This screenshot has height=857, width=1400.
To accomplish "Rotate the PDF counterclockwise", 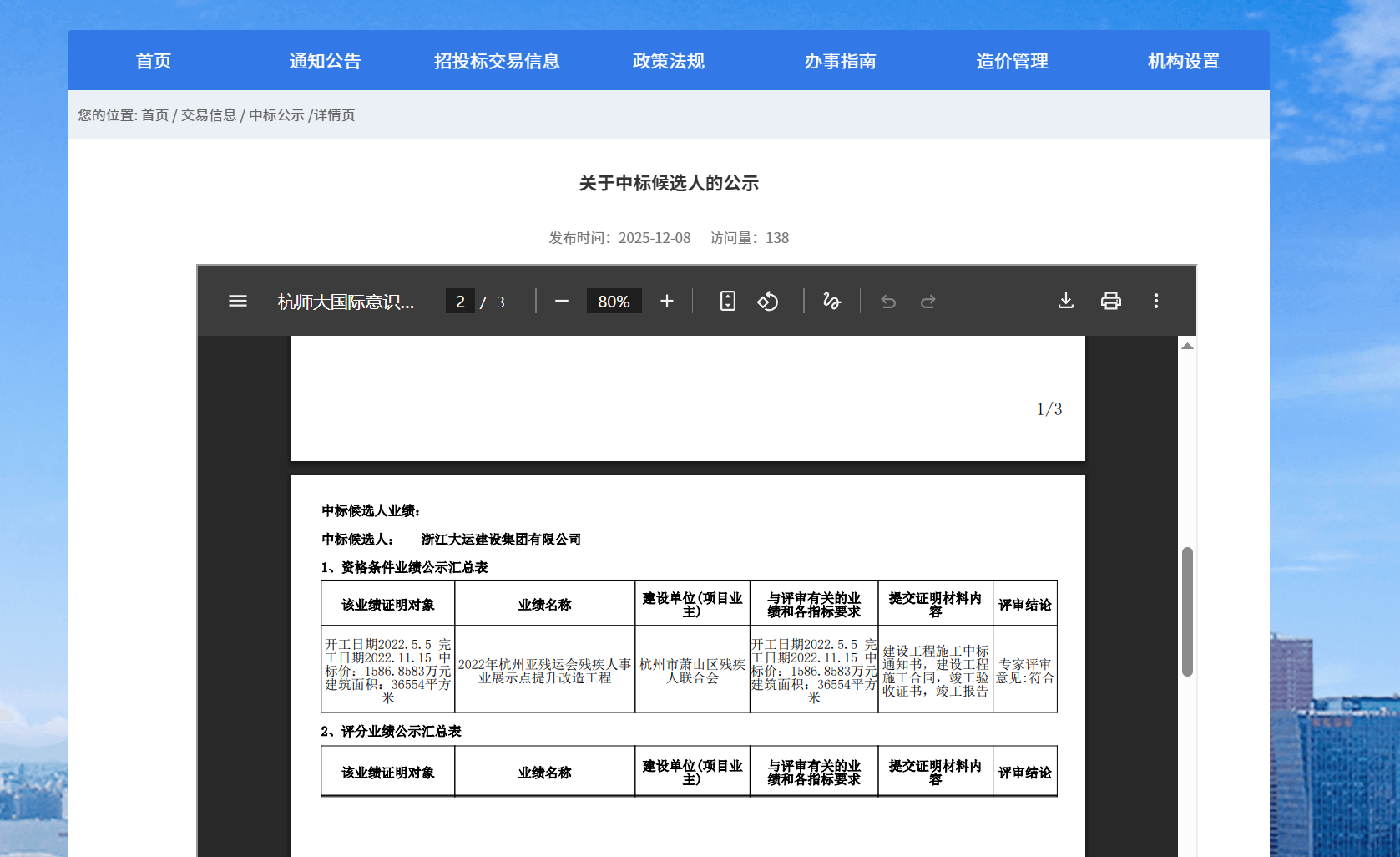I will click(768, 301).
